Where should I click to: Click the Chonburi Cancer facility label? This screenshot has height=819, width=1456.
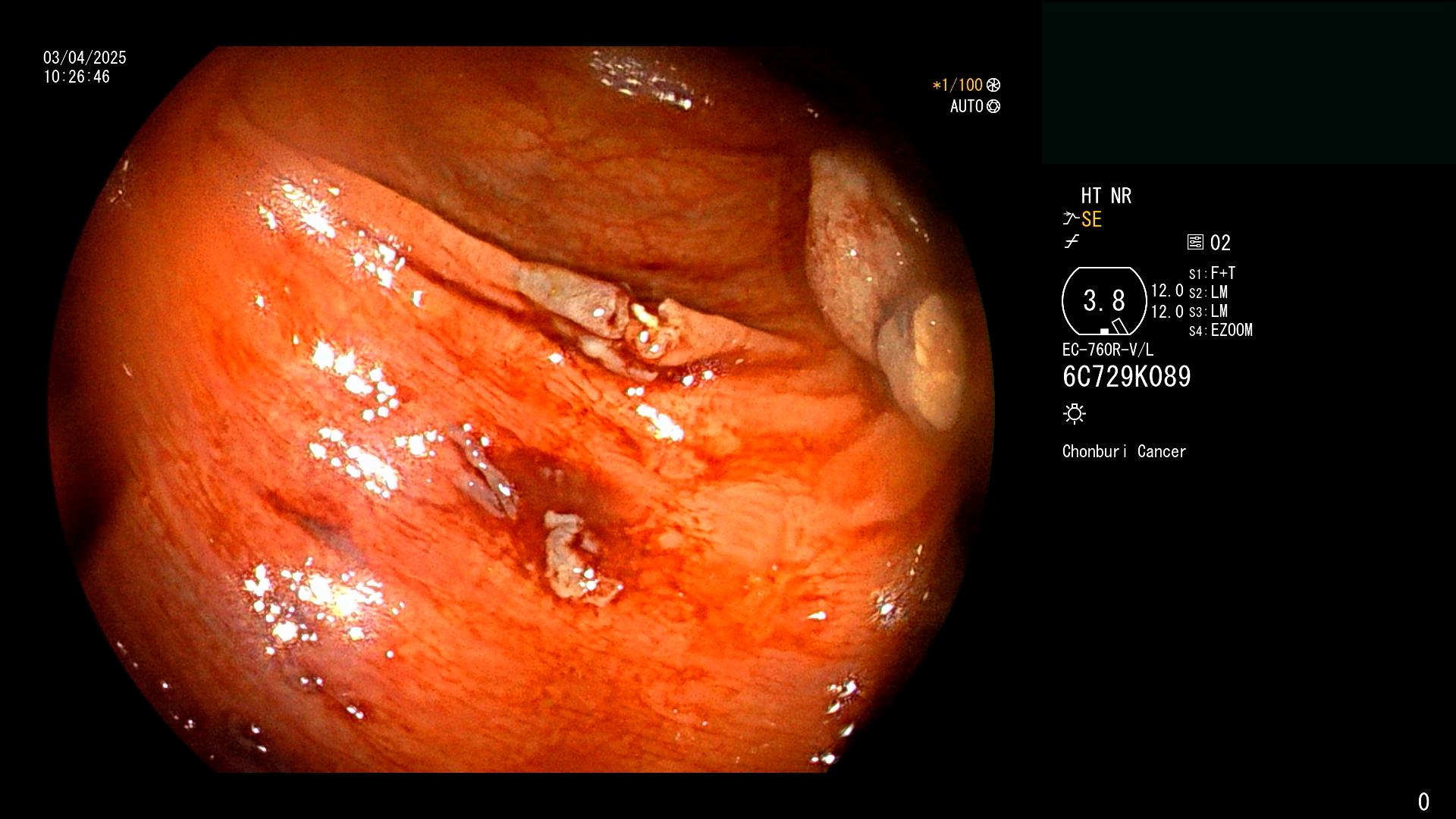(x=1124, y=451)
